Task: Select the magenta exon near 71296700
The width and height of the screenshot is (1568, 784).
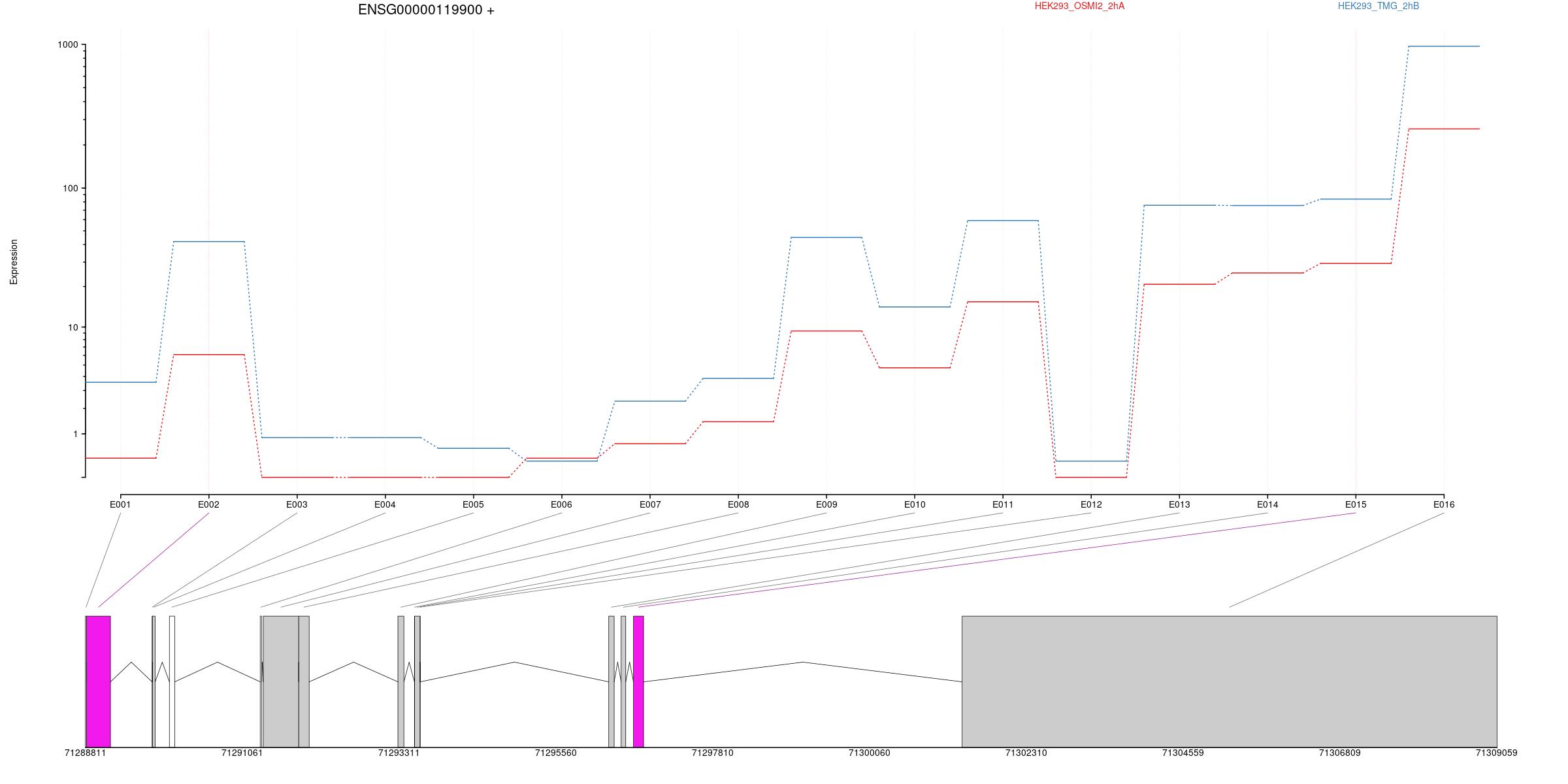Action: click(x=638, y=681)
